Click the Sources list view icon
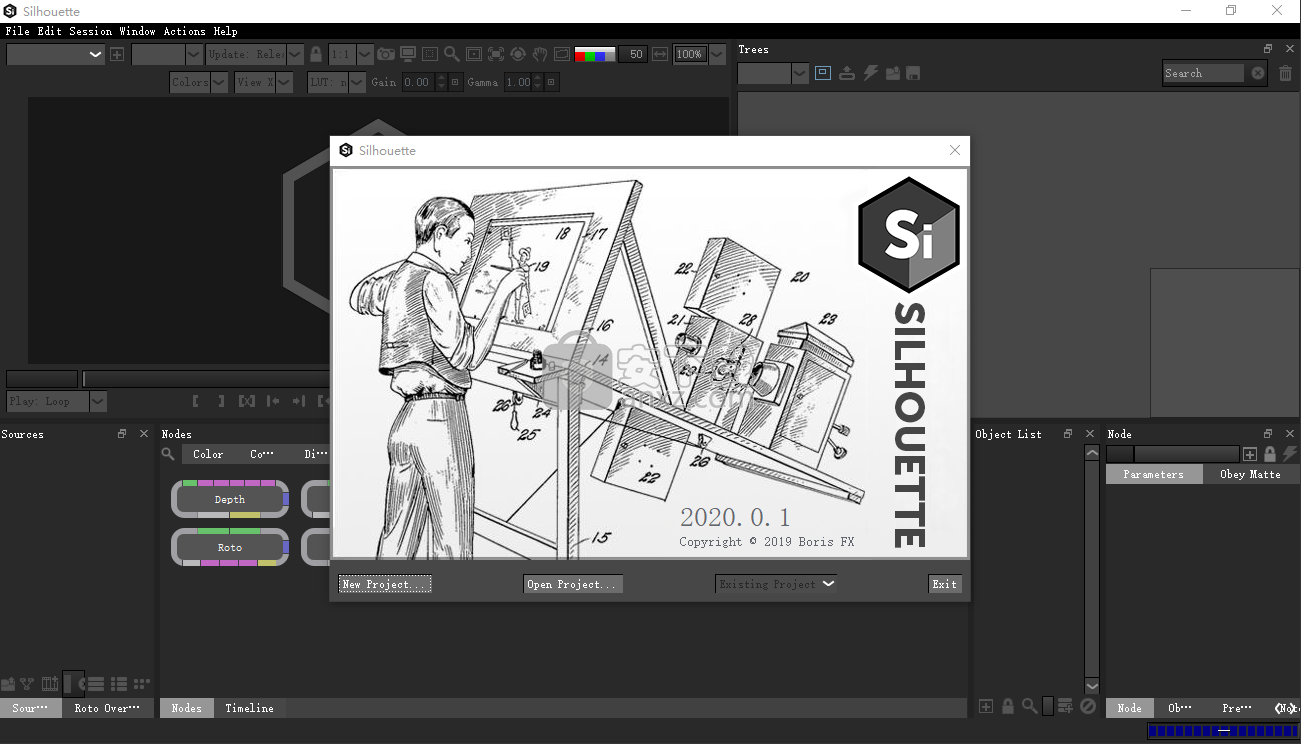This screenshot has height=744, width=1301. [x=96, y=684]
